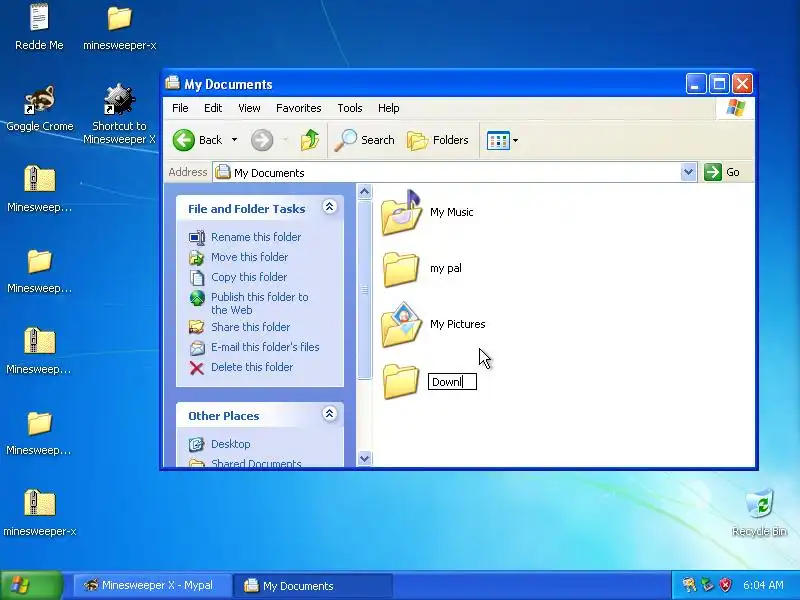Click the Desktop link in Other Places
800x600 pixels.
pos(231,444)
